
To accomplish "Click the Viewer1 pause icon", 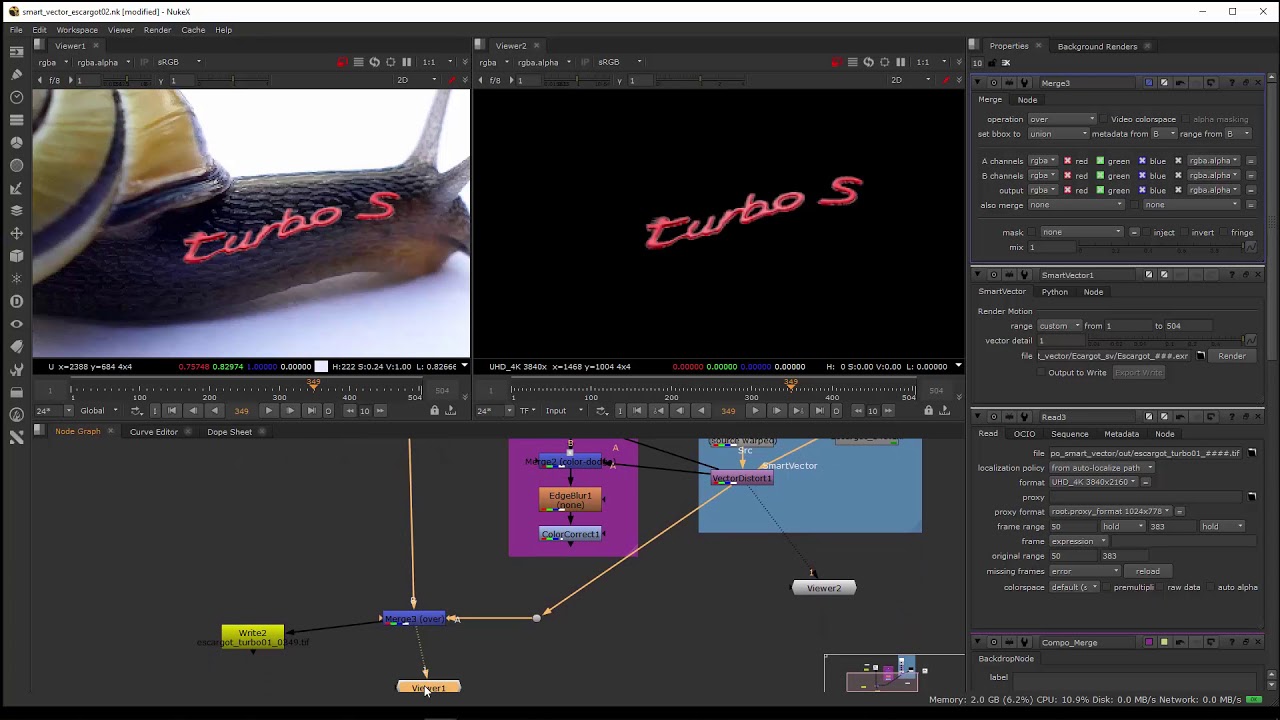I will click(x=406, y=62).
